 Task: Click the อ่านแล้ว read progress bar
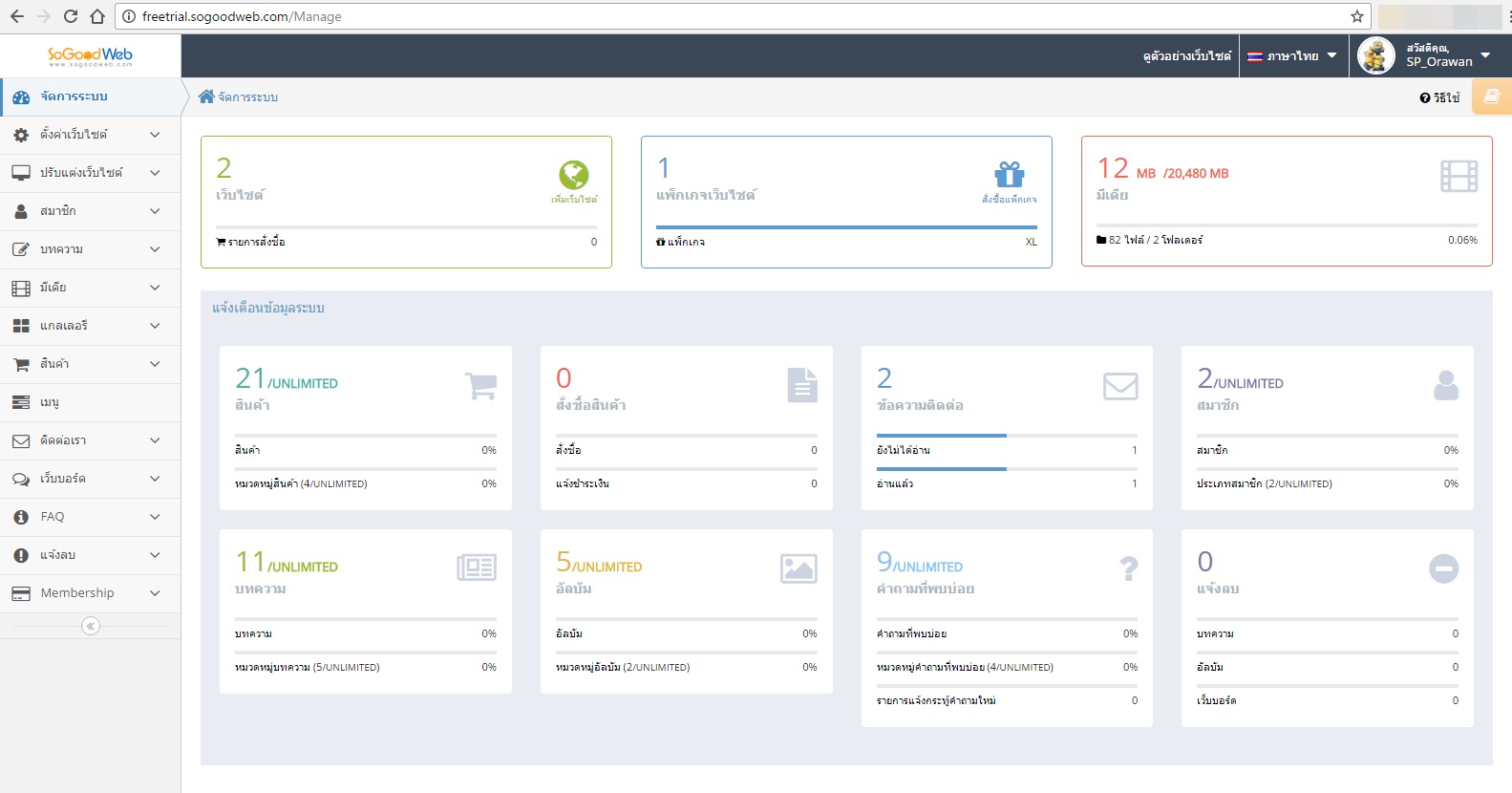tap(1007, 469)
